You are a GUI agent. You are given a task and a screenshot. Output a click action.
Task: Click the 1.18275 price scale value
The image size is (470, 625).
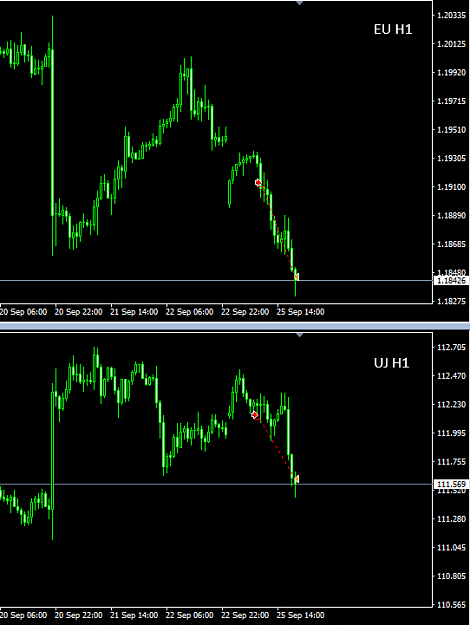click(451, 301)
